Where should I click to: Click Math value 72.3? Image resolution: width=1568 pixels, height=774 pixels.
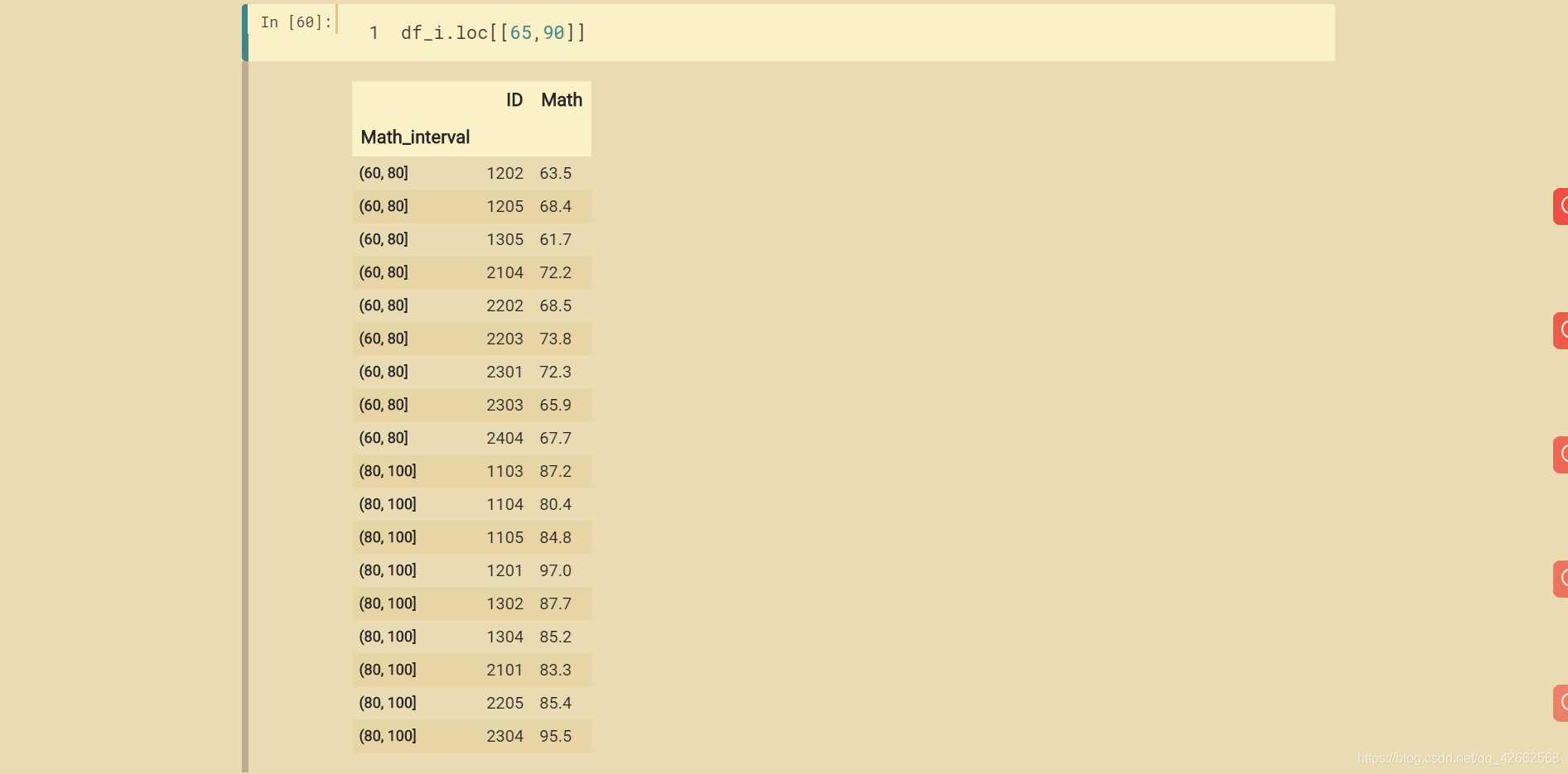pyautogui.click(x=555, y=372)
